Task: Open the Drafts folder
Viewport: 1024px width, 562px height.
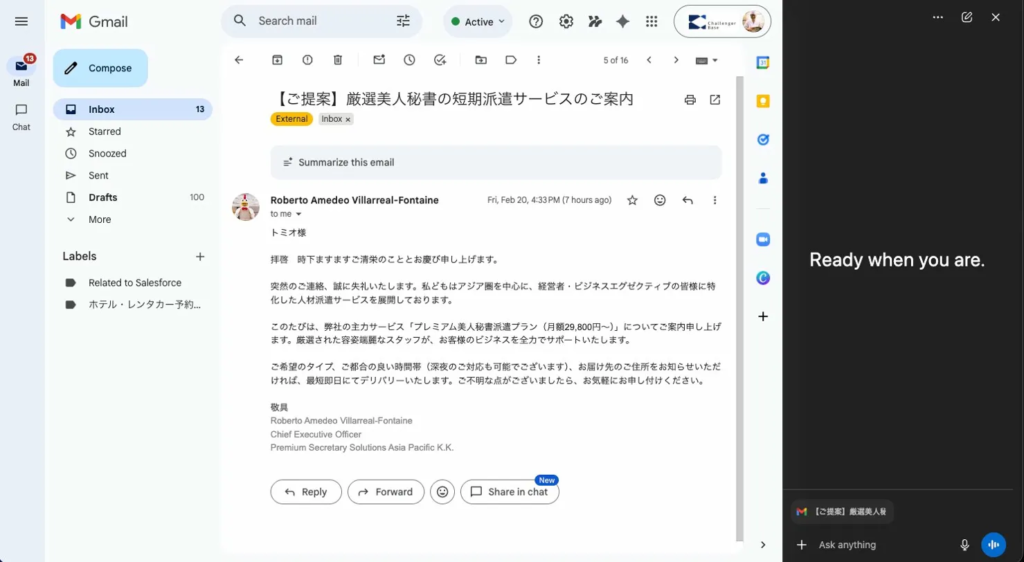Action: [x=103, y=197]
